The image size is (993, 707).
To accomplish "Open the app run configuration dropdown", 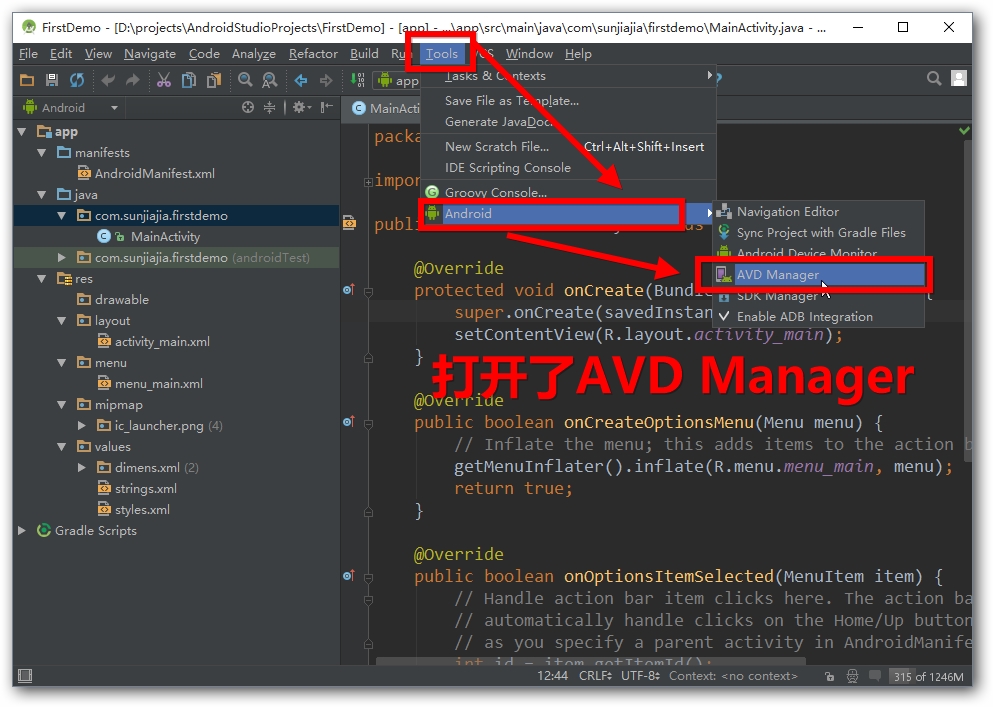I will [x=398, y=80].
